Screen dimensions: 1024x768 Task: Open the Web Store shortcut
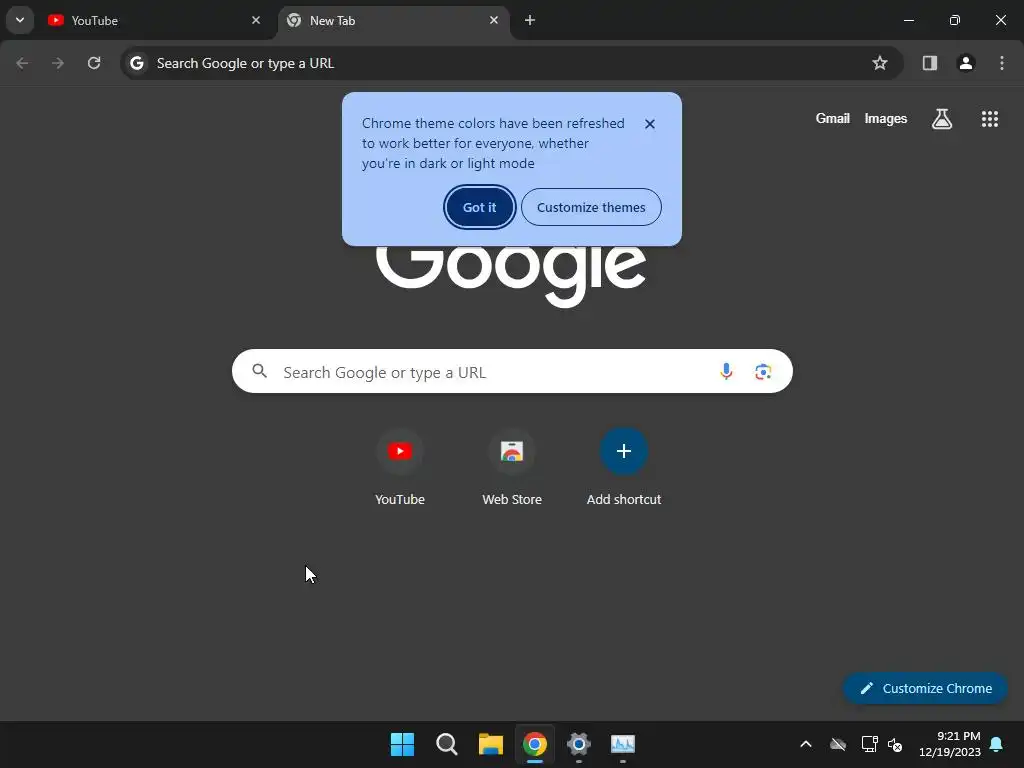point(511,468)
